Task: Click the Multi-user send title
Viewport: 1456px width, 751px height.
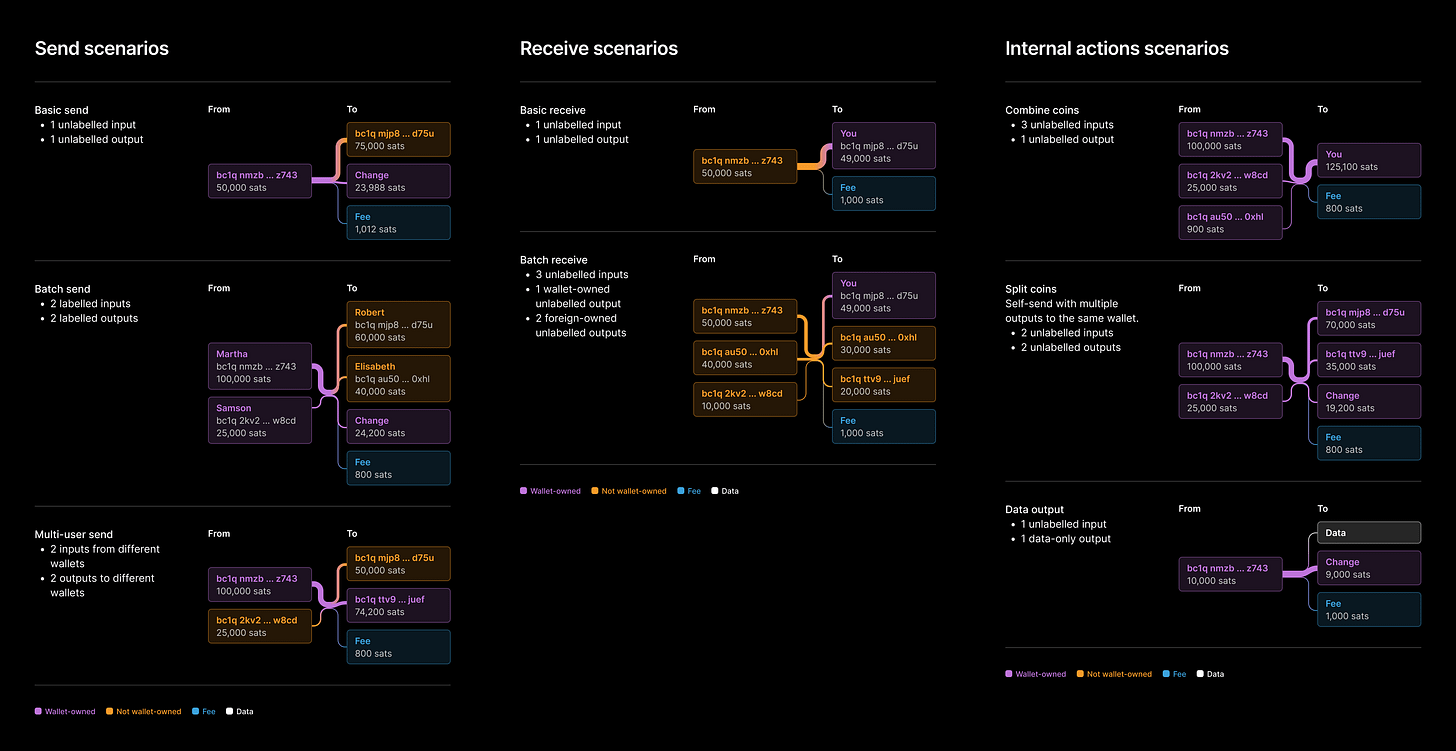Action: [74, 534]
